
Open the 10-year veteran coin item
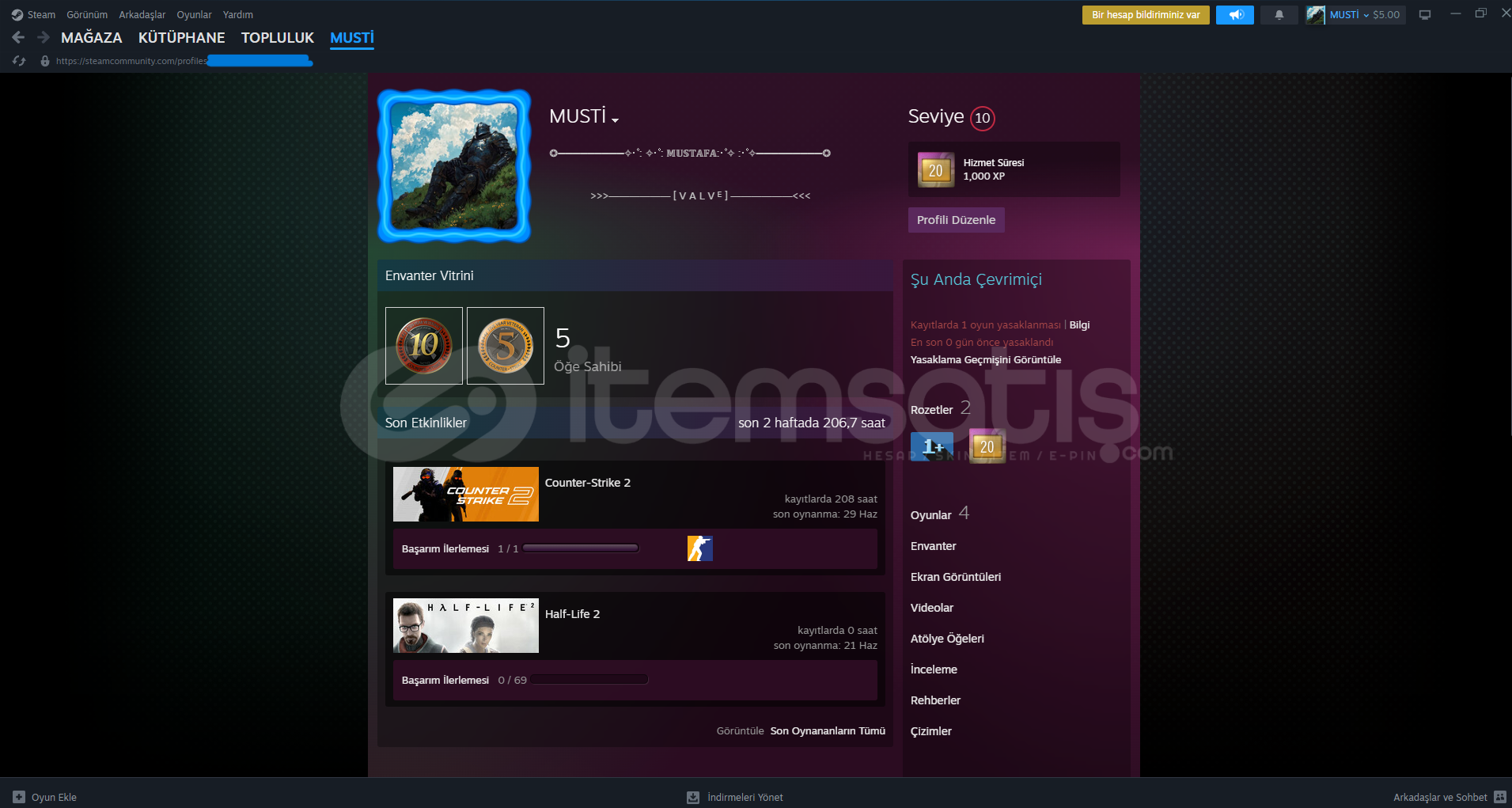[x=424, y=346]
